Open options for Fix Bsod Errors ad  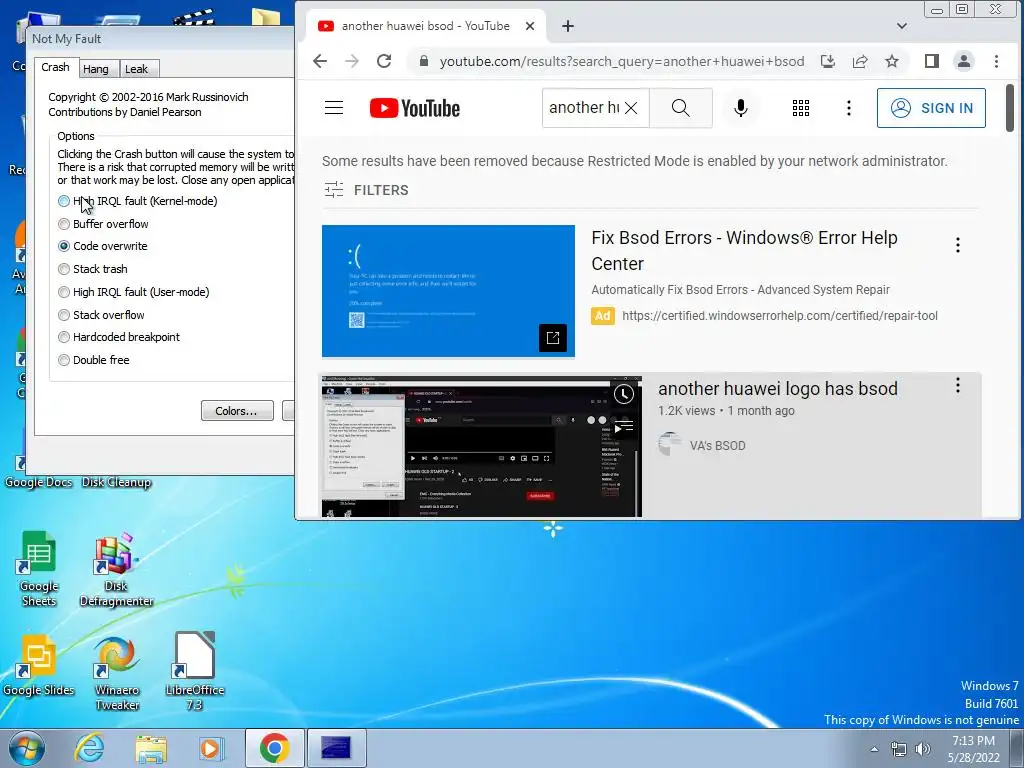957,245
